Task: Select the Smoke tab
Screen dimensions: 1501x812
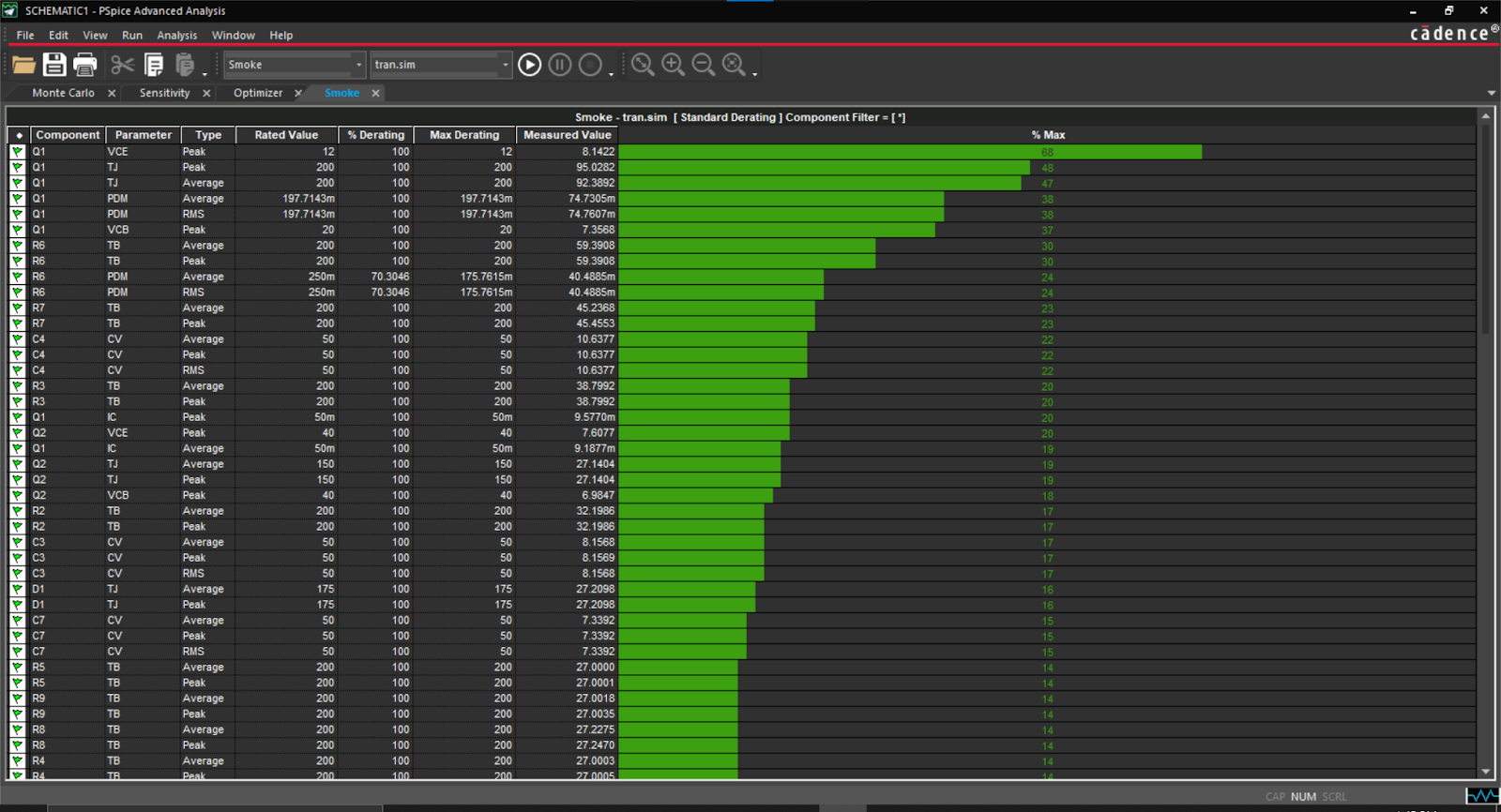Action: (x=341, y=93)
